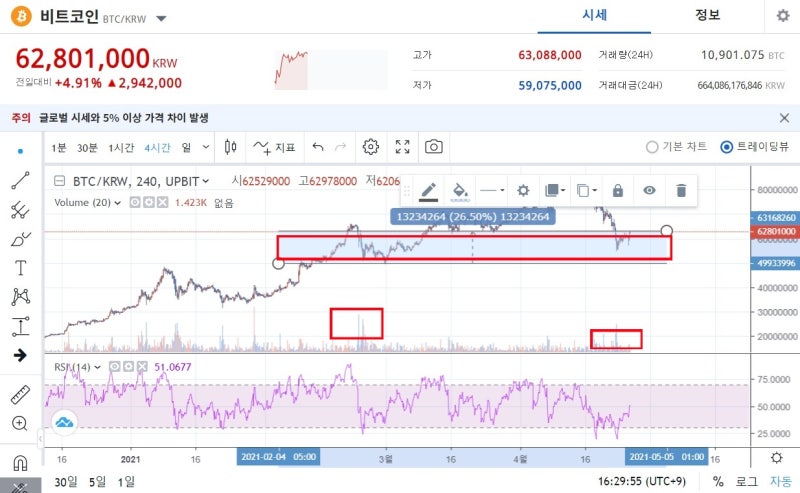Select the ruler measure tool
The height and width of the screenshot is (493, 800).
tap(20, 395)
